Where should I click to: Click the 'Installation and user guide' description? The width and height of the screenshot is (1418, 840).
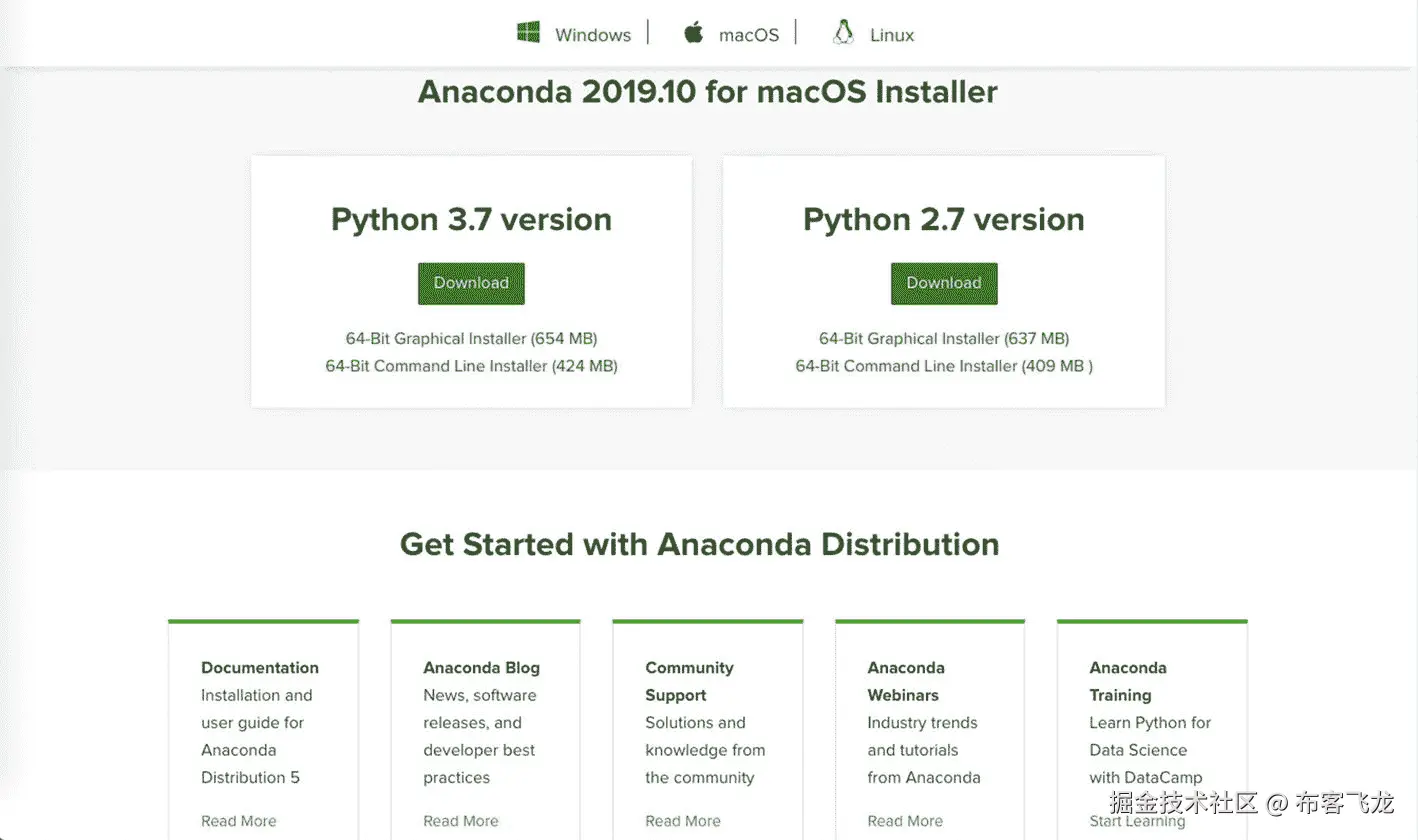pyautogui.click(x=257, y=736)
